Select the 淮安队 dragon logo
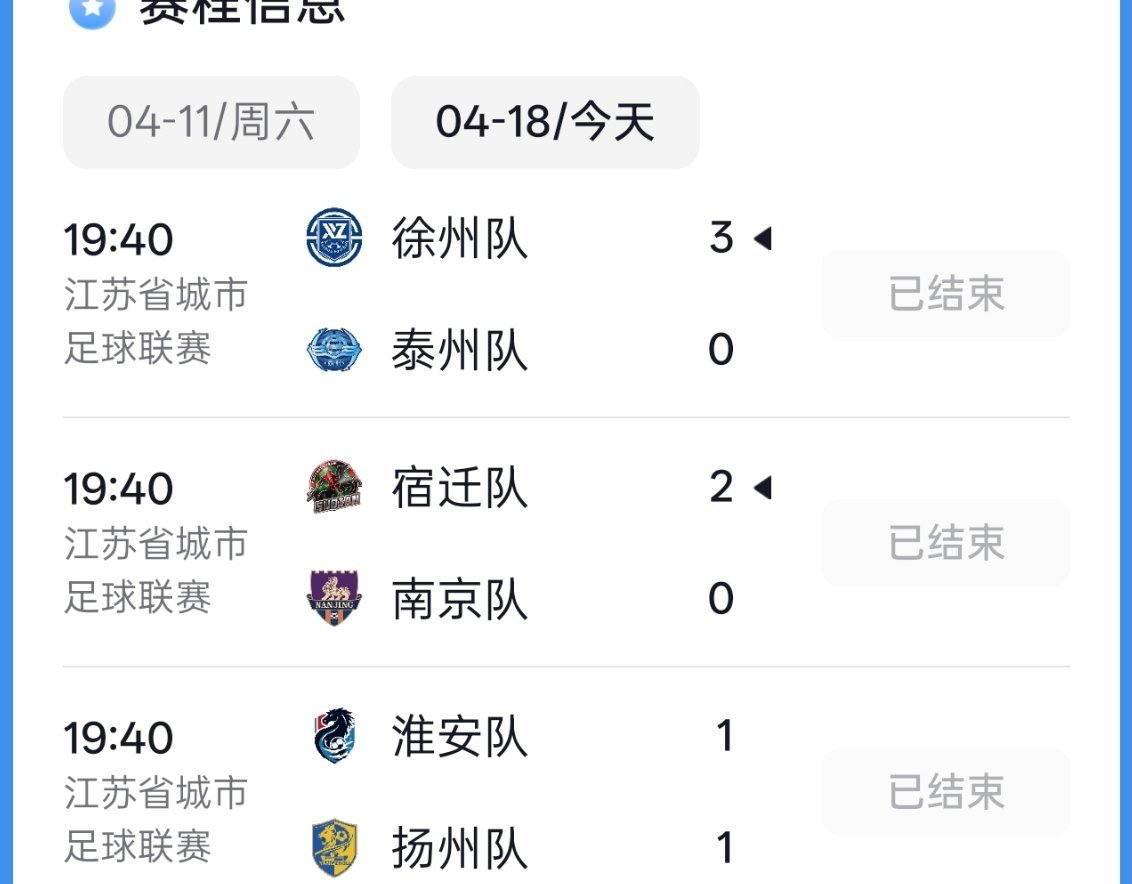Viewport: 1132px width, 884px height. click(333, 737)
